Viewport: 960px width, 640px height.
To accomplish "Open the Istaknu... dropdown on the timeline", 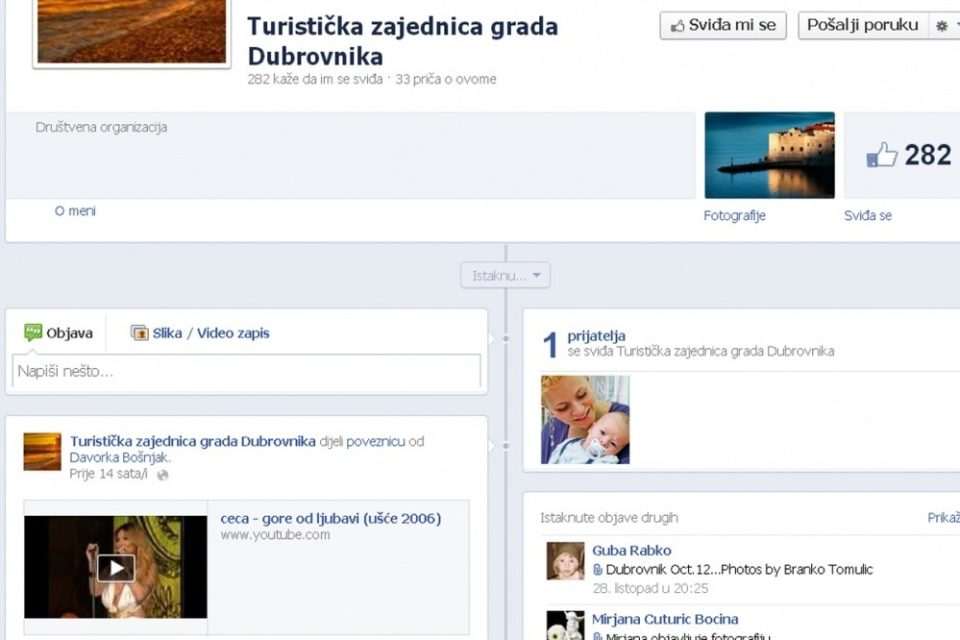I will 506,276.
